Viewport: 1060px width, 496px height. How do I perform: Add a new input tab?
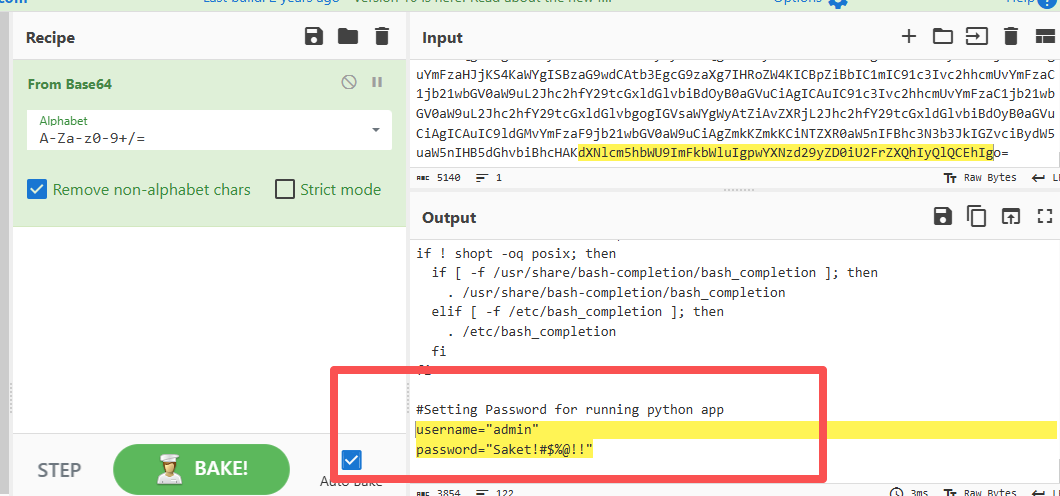click(x=909, y=37)
